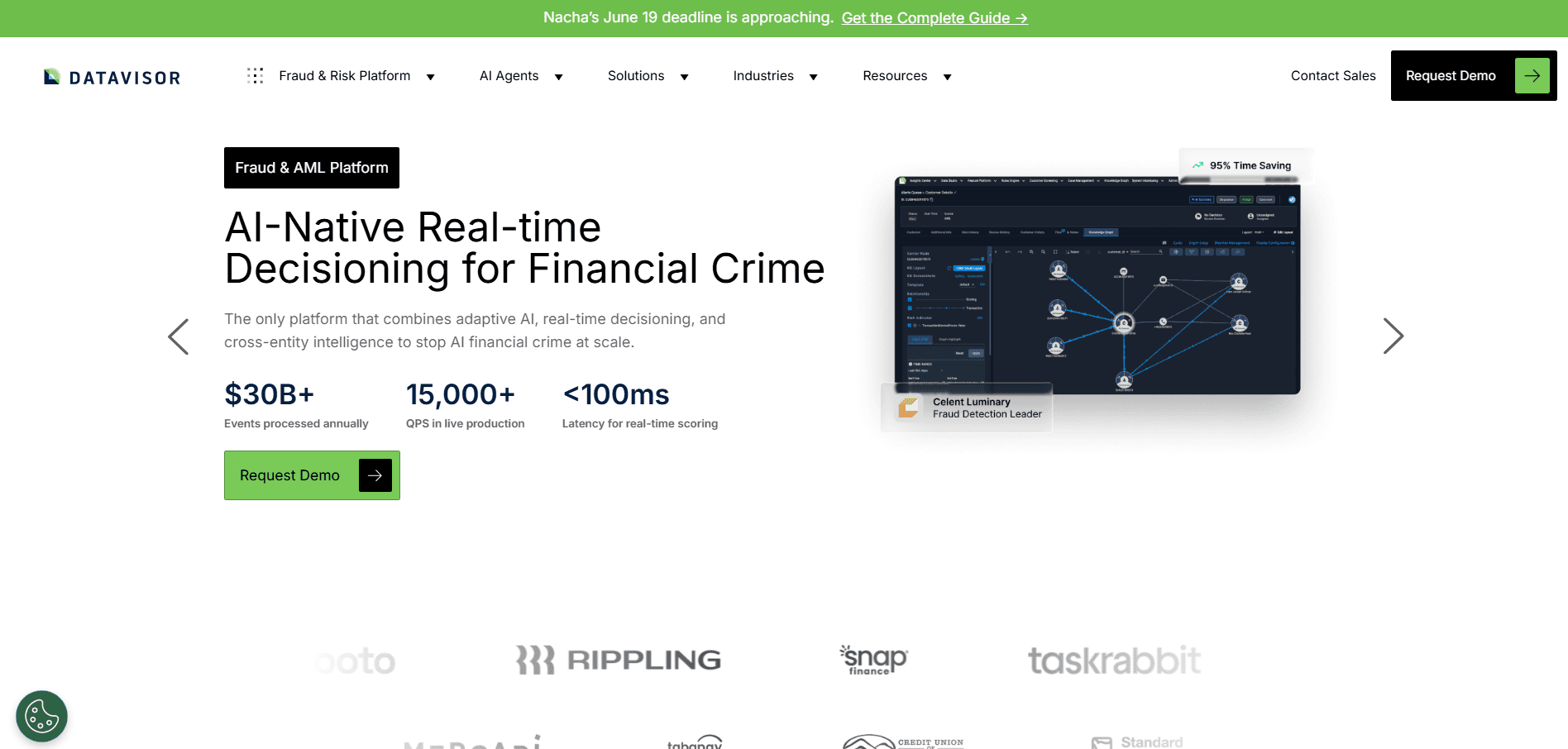Click the green arrow in header Request Demo

tap(1532, 76)
